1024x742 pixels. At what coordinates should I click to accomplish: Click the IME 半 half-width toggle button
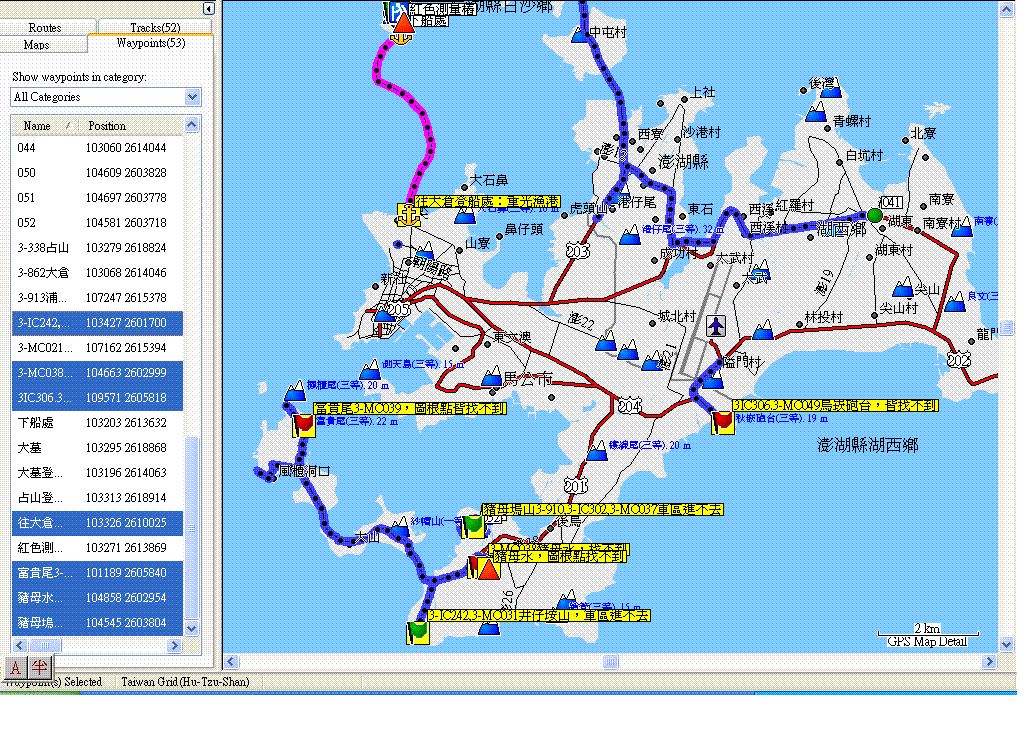point(39,667)
